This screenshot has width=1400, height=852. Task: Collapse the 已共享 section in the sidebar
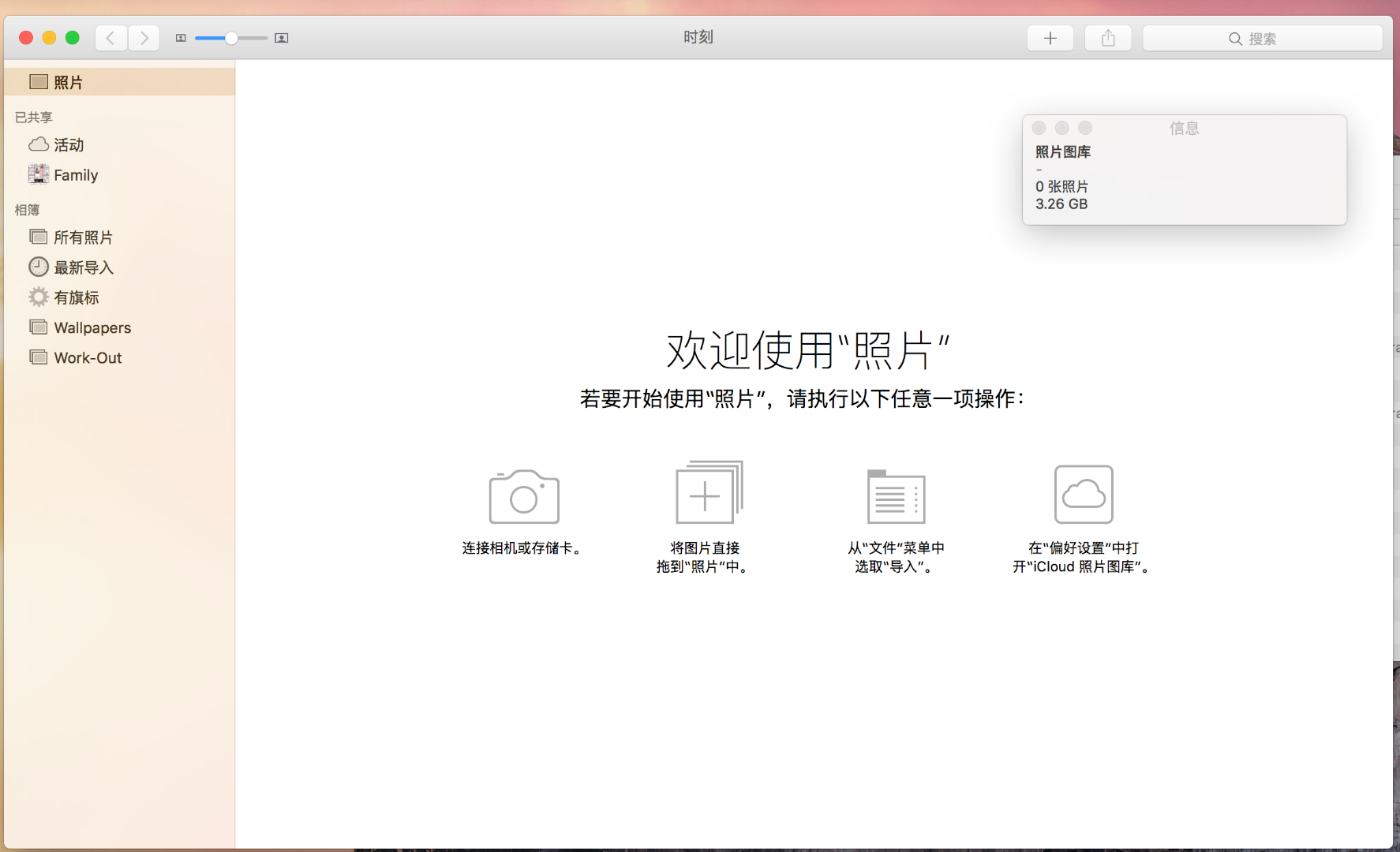[x=32, y=117]
